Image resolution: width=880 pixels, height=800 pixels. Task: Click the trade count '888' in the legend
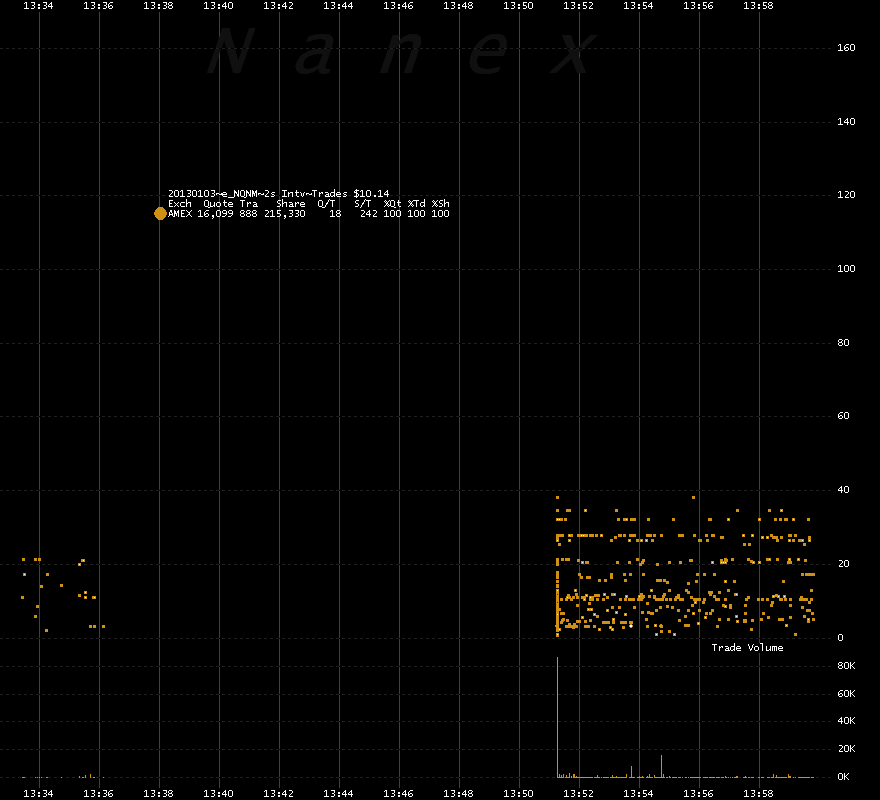[248, 214]
